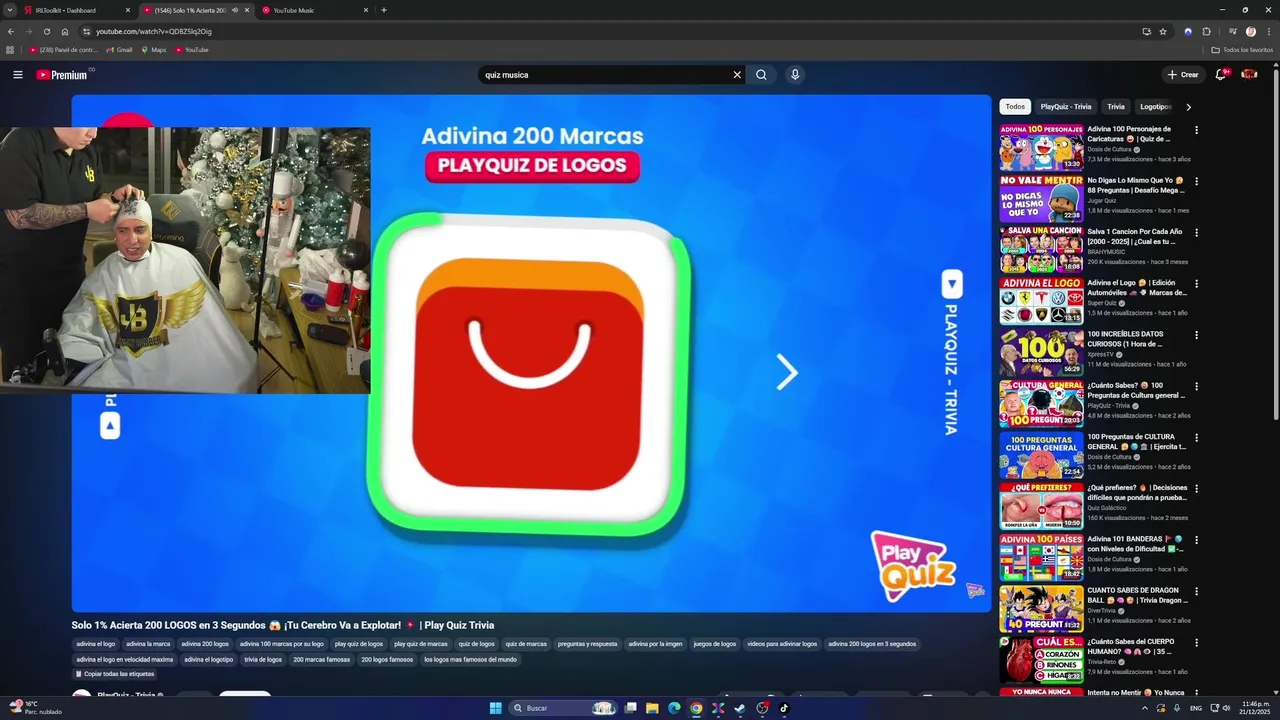Open Steam from taskbar

point(740,708)
